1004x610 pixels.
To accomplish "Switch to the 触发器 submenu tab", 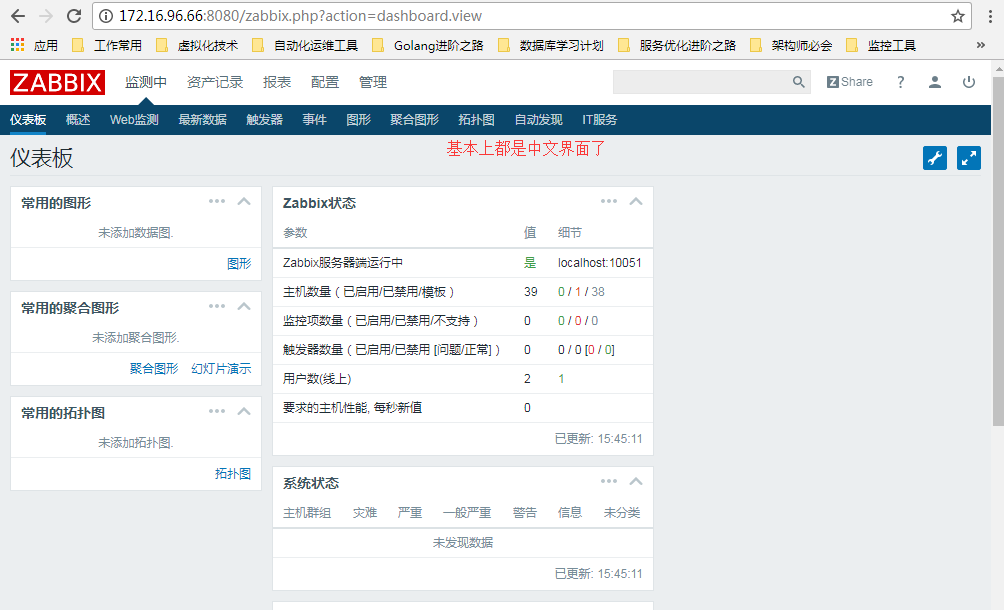I will (x=264, y=120).
